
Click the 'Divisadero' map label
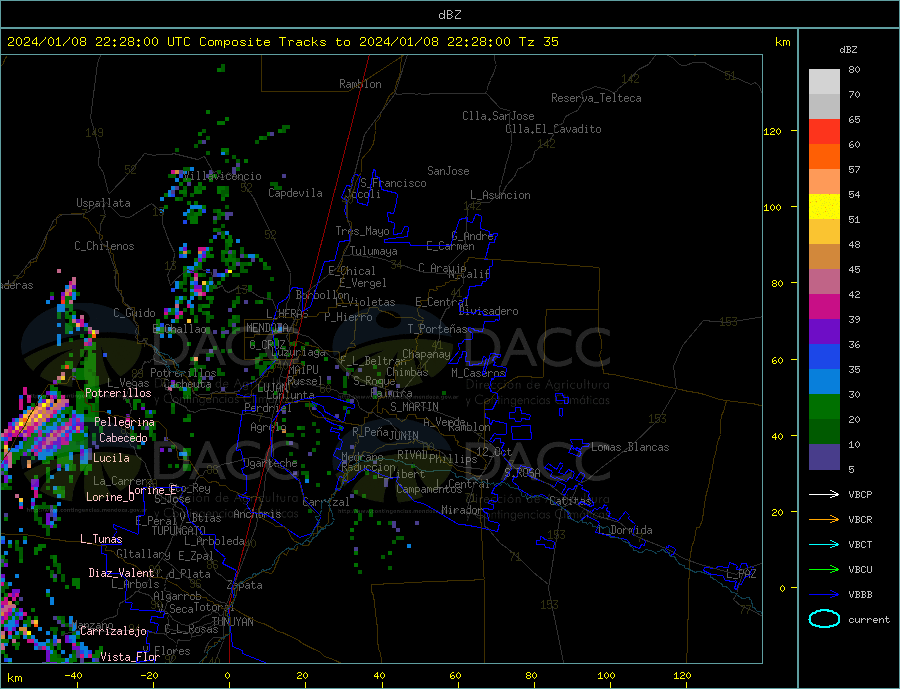(x=488, y=311)
